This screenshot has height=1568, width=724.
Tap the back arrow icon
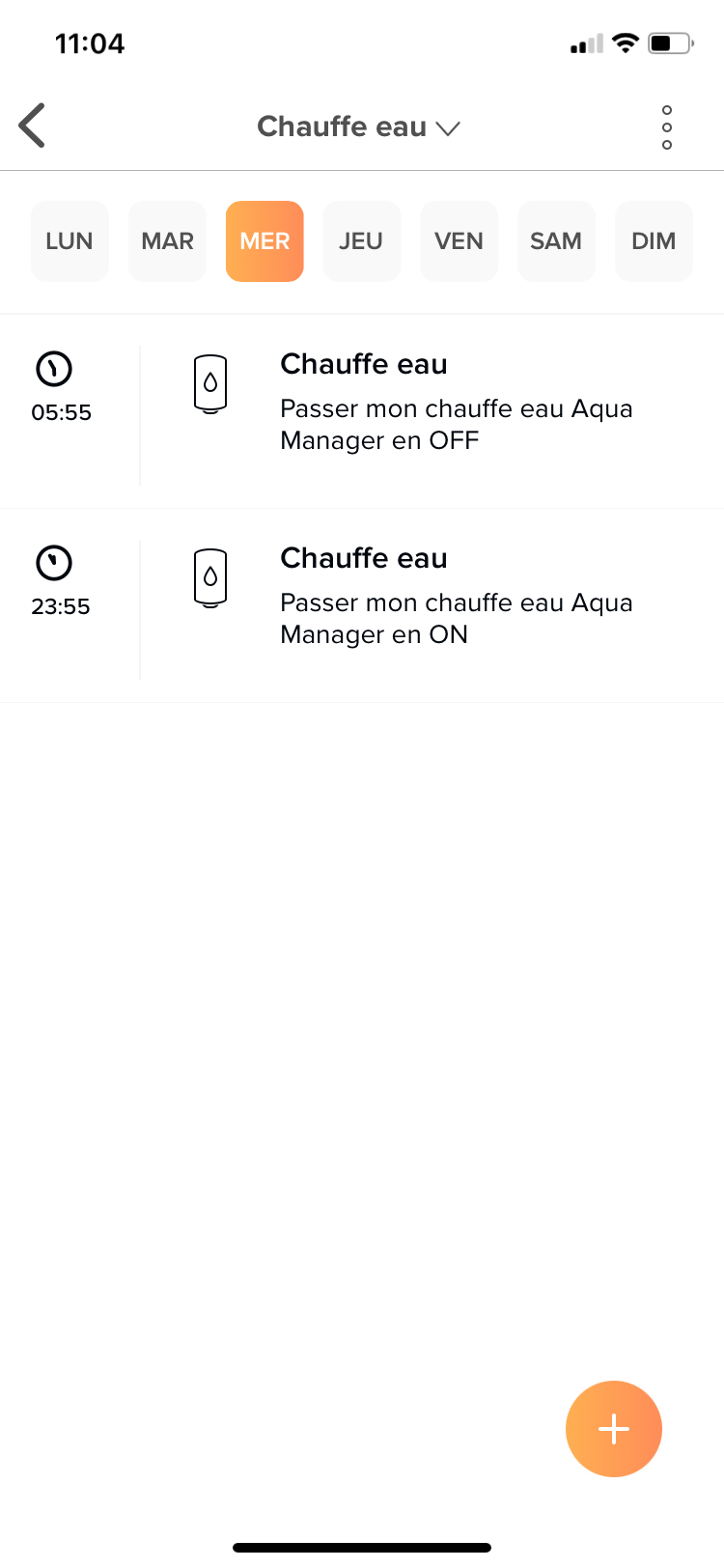click(32, 126)
